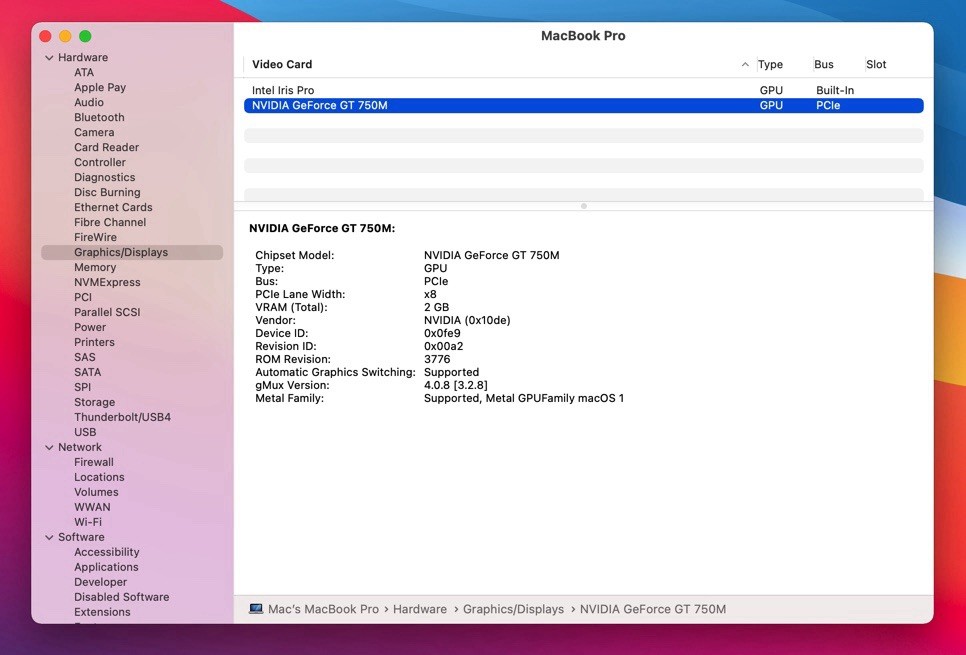Open NVMExpress in the sidebar
This screenshot has height=655, width=966.
pyautogui.click(x=107, y=282)
